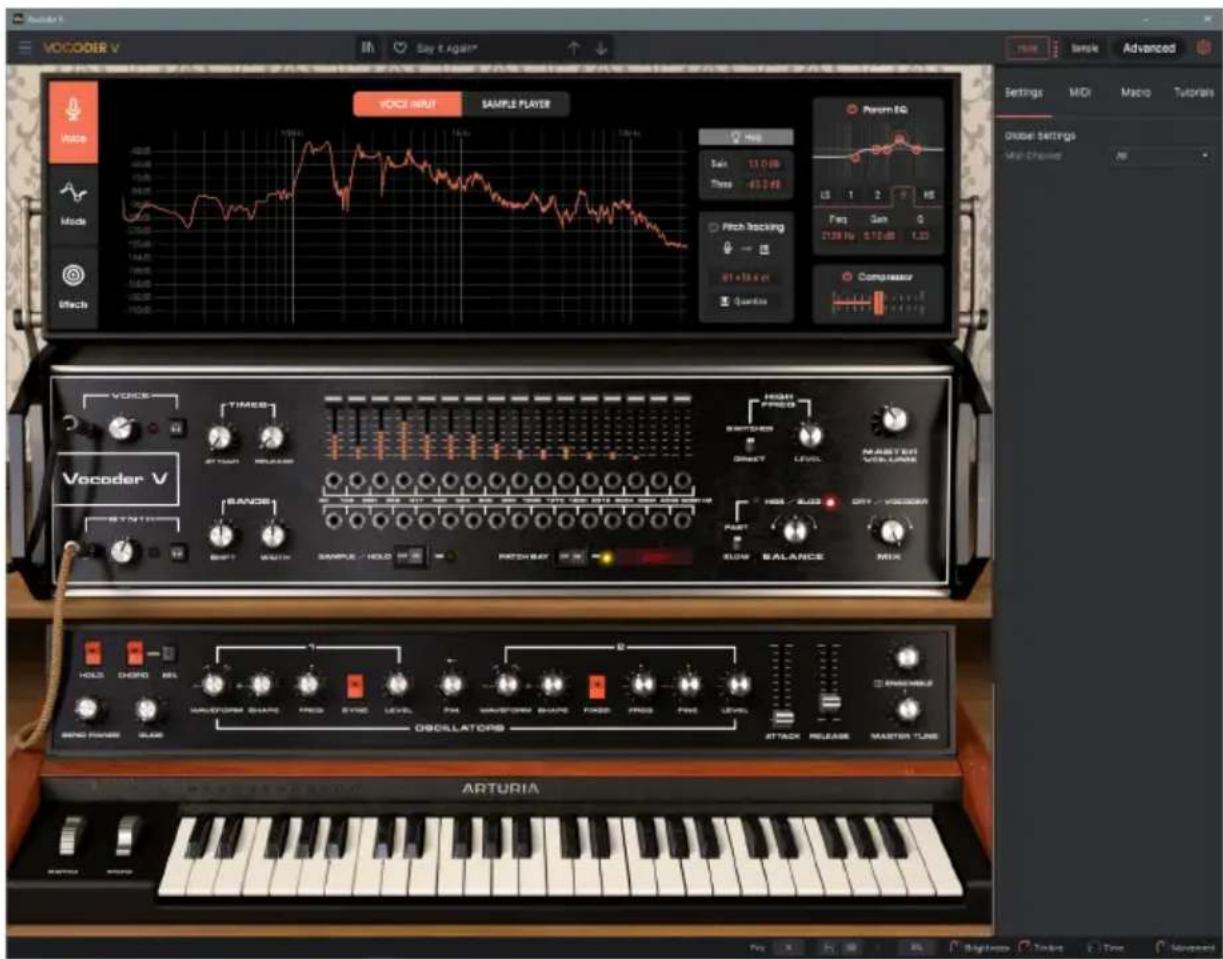
Task: Open the Tutorials side panel tab
Action: 1194,92
